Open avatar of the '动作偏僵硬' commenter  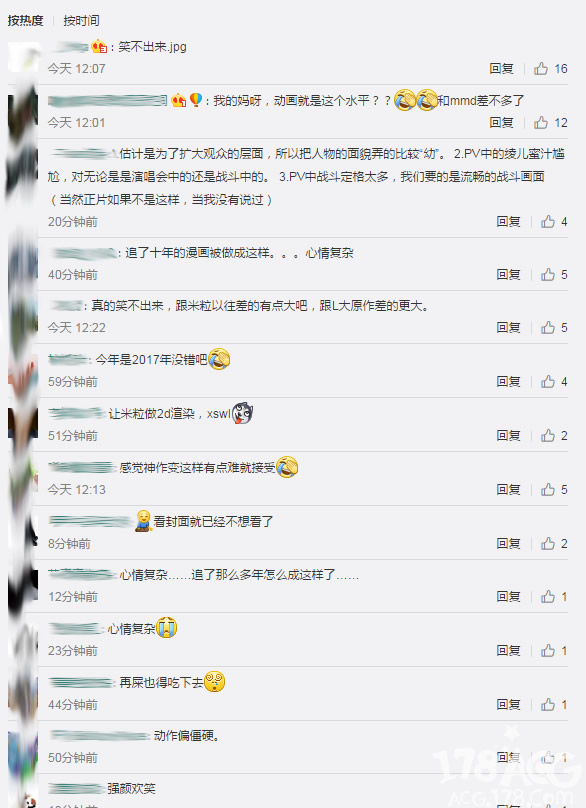tap(23, 746)
